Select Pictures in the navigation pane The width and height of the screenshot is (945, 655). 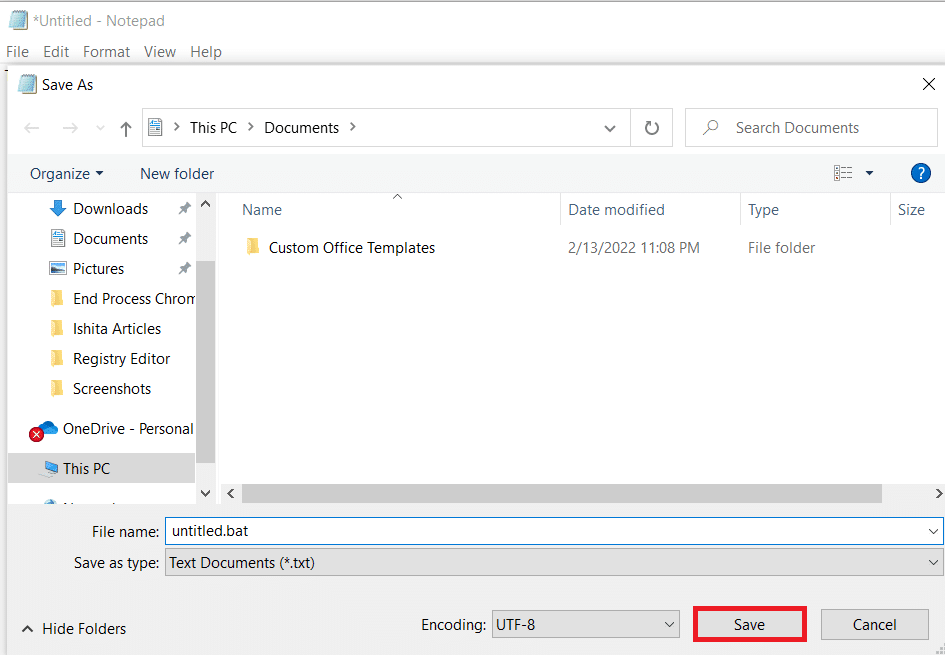(98, 269)
